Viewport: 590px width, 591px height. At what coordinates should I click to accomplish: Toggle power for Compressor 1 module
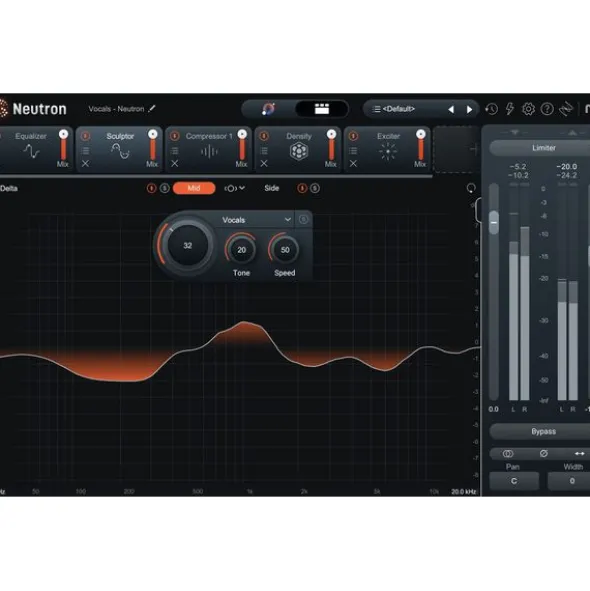[x=175, y=136]
